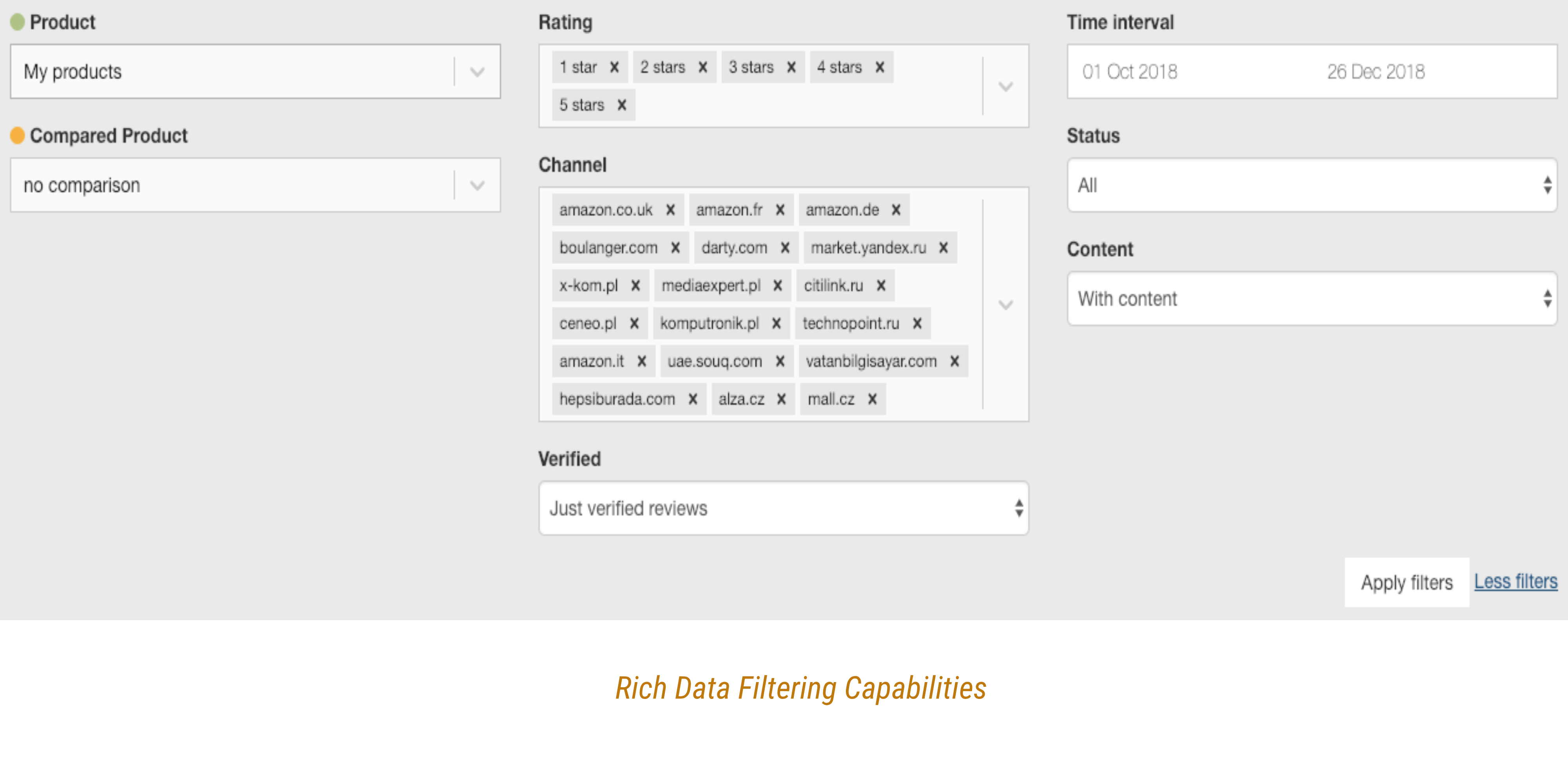
Task: Remove the '3 stars' rating tag
Action: click(x=791, y=67)
